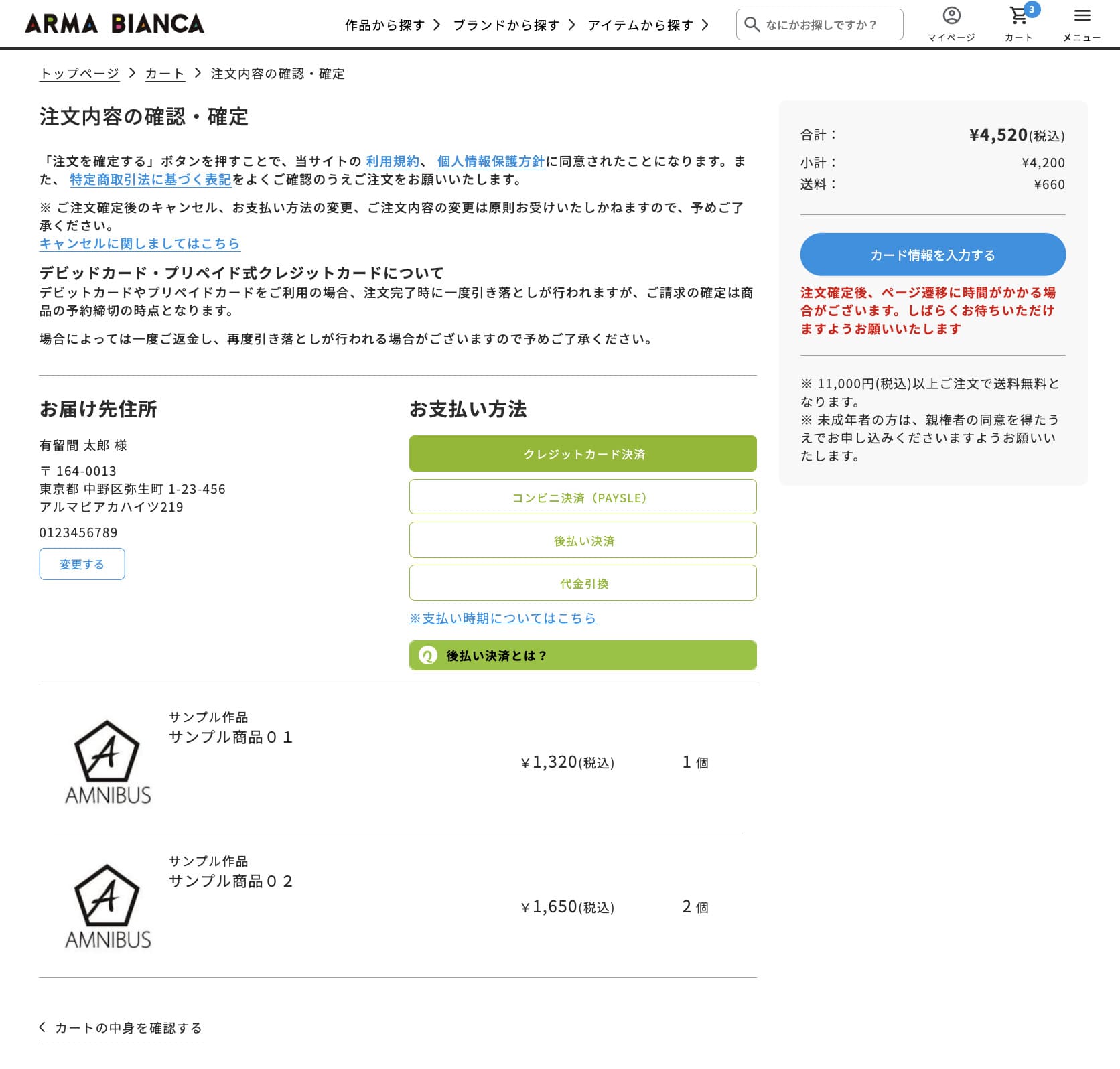Open My Page account icon
Viewport: 1120px width, 1069px height.
(951, 16)
